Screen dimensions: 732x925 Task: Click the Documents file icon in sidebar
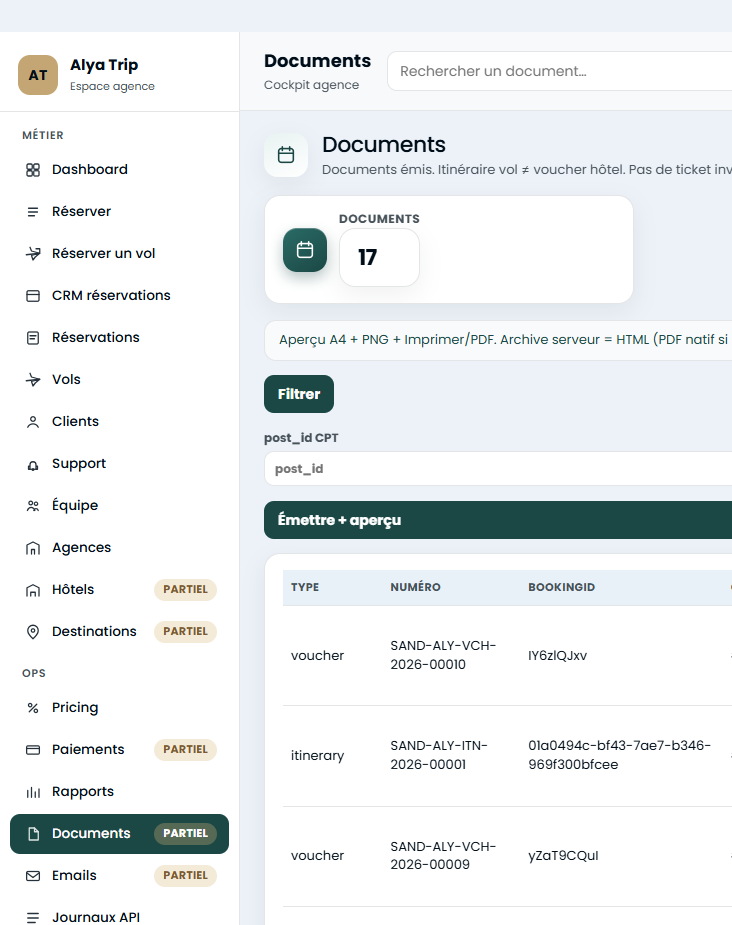click(x=33, y=834)
